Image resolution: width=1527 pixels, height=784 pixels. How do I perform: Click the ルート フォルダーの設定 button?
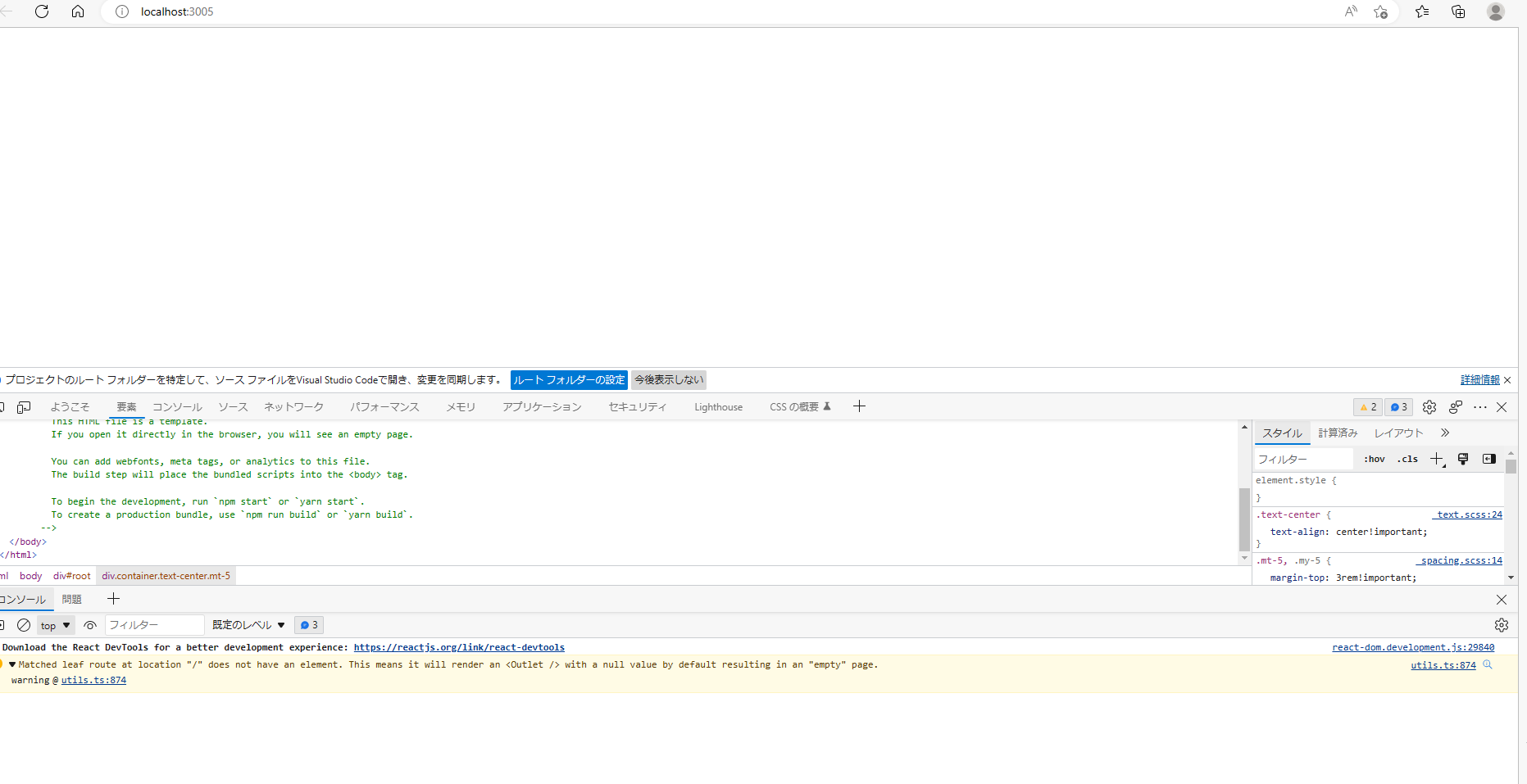569,380
